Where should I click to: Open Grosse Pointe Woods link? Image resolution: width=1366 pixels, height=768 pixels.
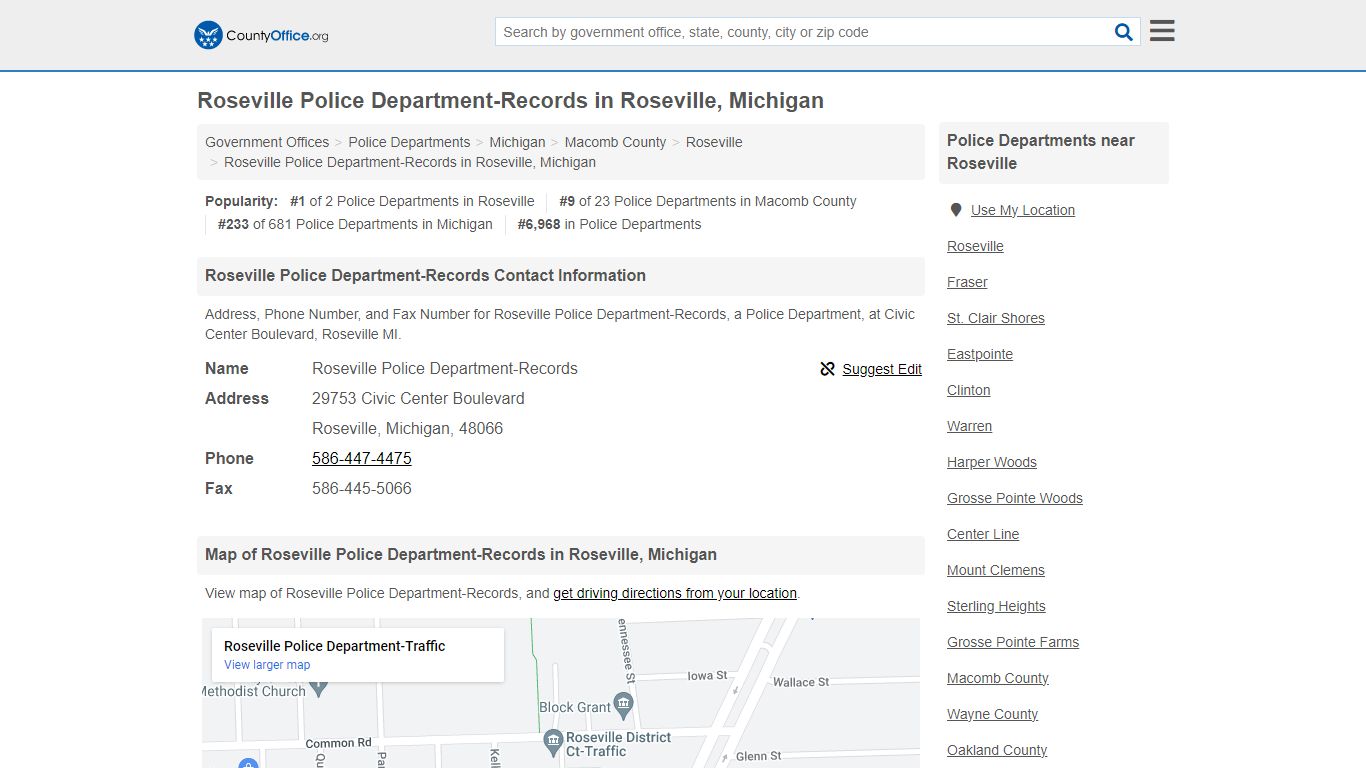(1015, 498)
